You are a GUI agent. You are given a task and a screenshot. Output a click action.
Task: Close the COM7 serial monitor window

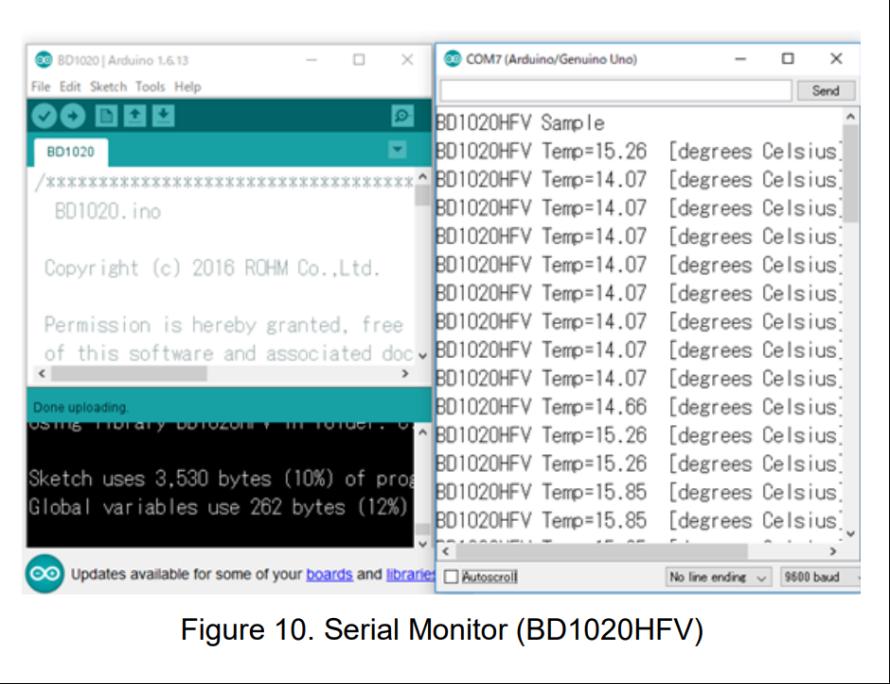(836, 58)
